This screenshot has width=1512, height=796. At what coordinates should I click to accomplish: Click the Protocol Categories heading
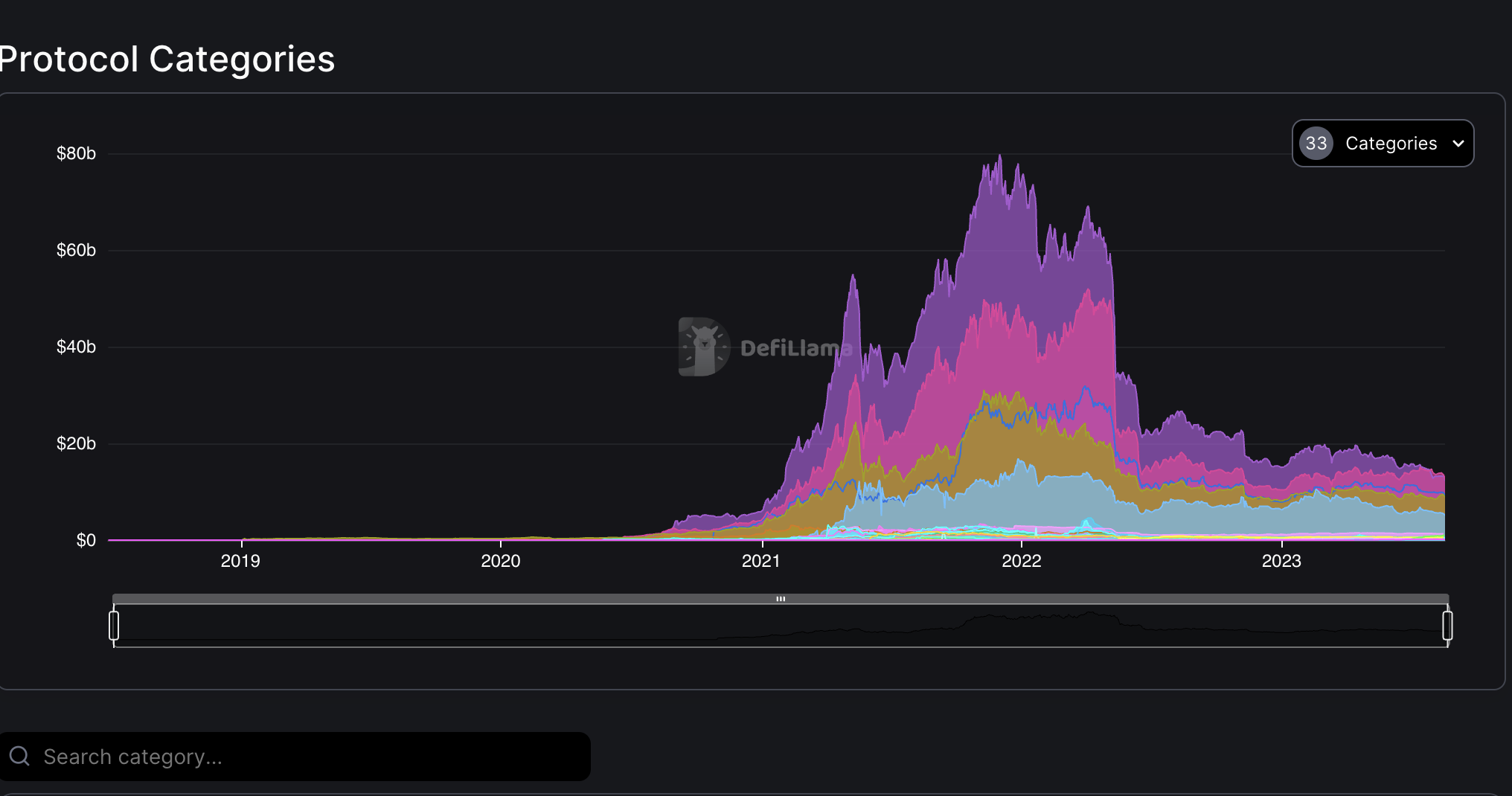167,59
